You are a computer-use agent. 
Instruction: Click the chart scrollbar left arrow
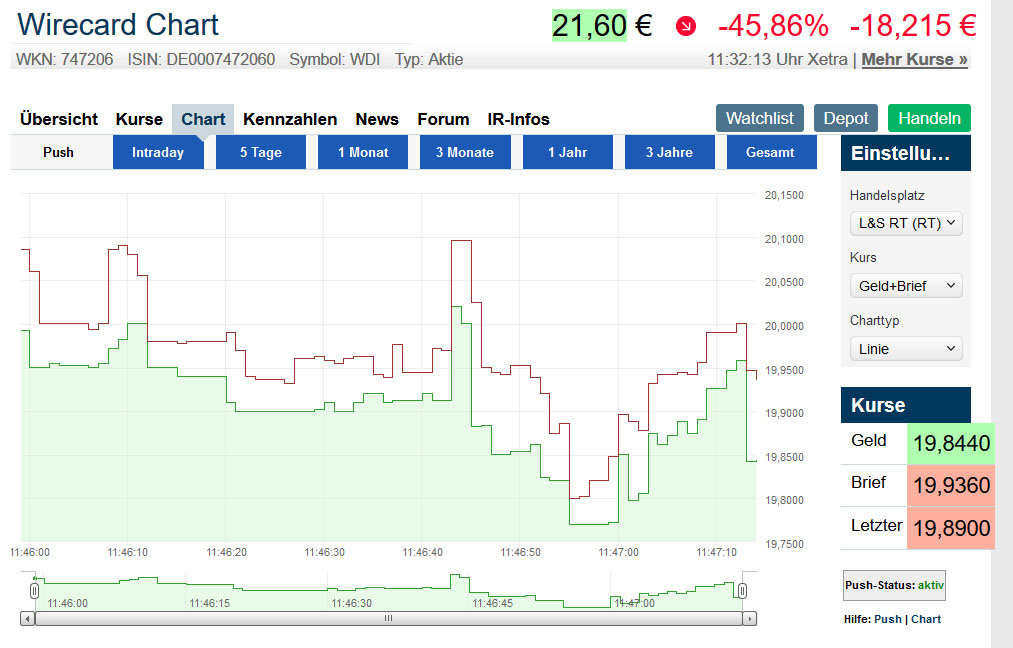pyautogui.click(x=27, y=619)
